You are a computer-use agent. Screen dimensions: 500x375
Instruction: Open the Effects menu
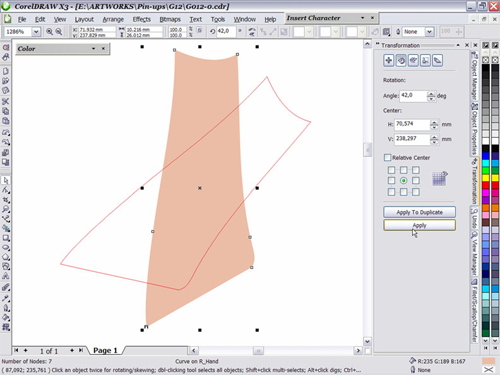click(142, 19)
